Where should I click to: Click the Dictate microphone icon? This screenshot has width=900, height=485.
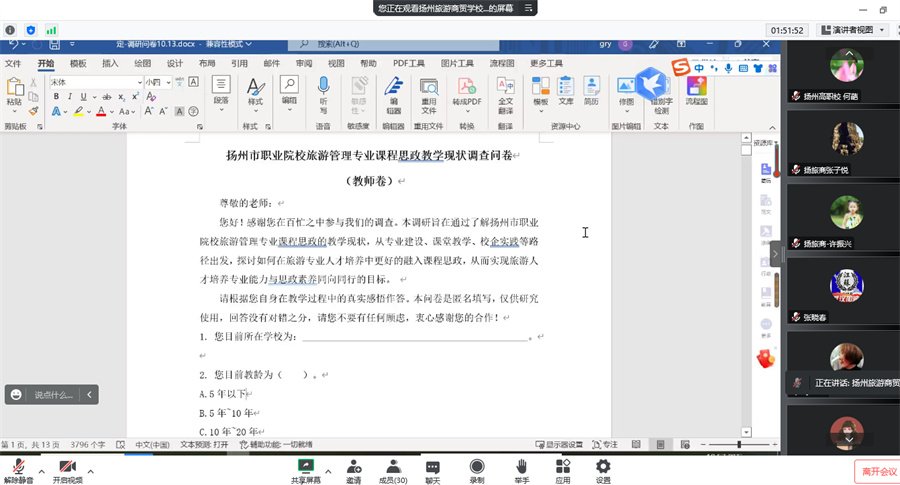323,87
